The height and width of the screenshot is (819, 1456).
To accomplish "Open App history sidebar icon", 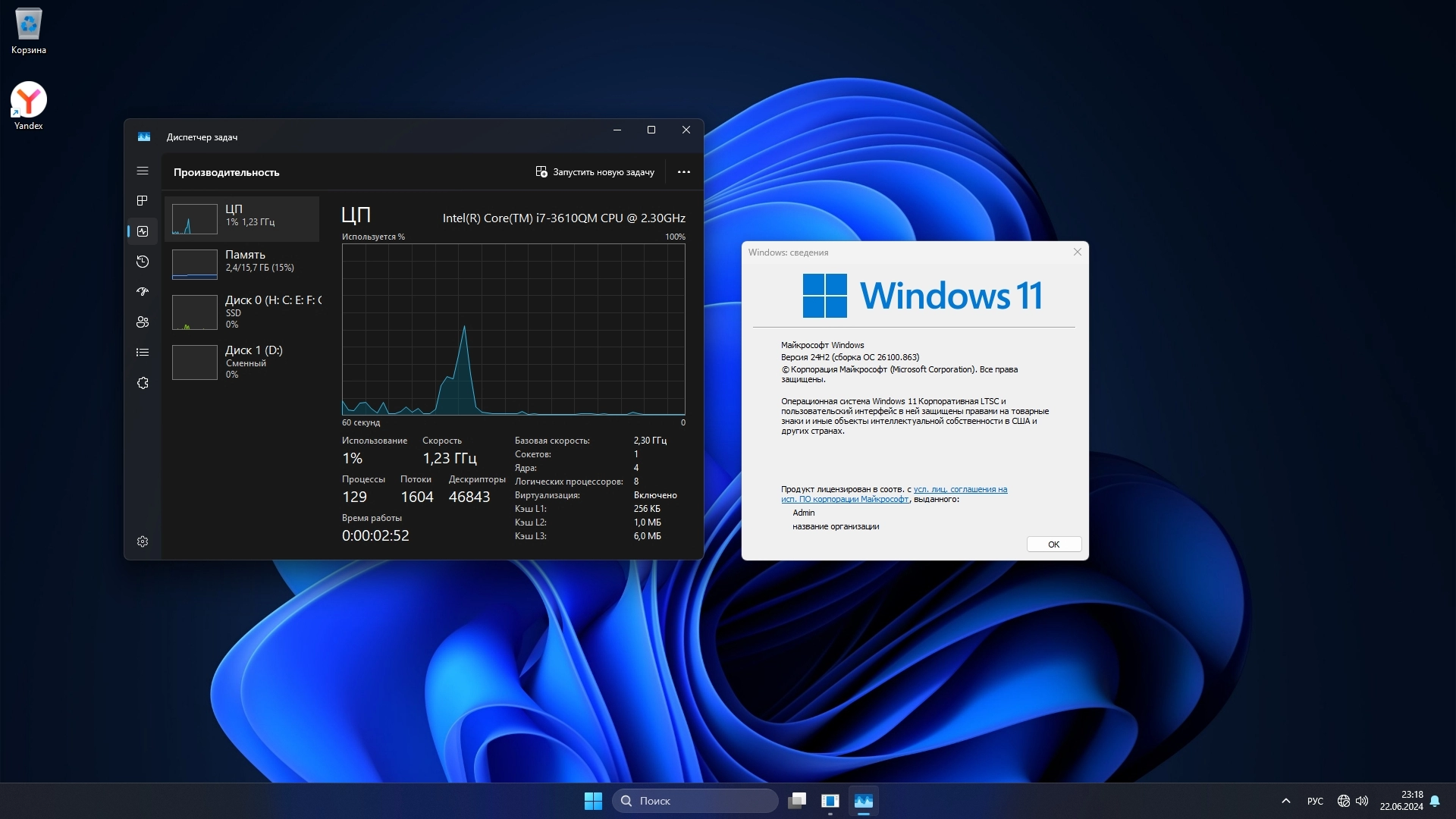I will click(143, 262).
